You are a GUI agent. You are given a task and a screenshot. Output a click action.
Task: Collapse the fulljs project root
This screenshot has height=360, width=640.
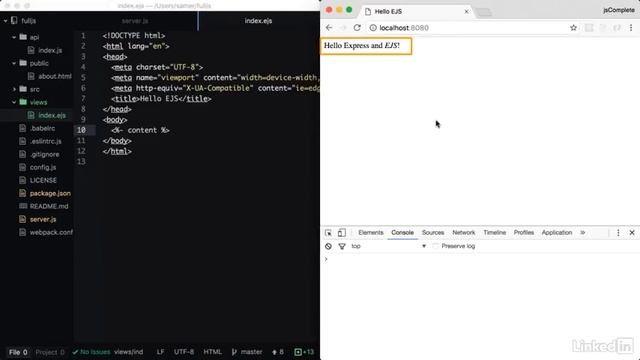point(6,20)
